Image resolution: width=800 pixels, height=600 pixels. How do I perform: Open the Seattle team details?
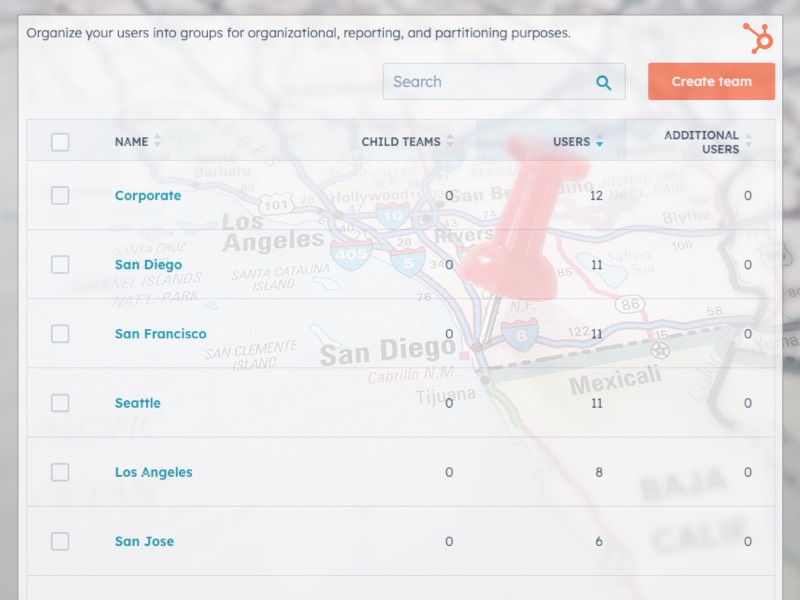pos(137,403)
